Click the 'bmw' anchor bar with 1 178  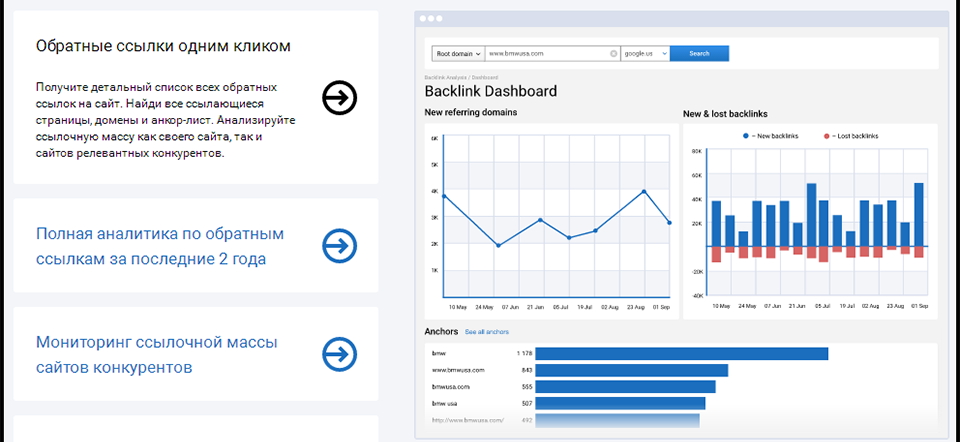click(x=682, y=354)
